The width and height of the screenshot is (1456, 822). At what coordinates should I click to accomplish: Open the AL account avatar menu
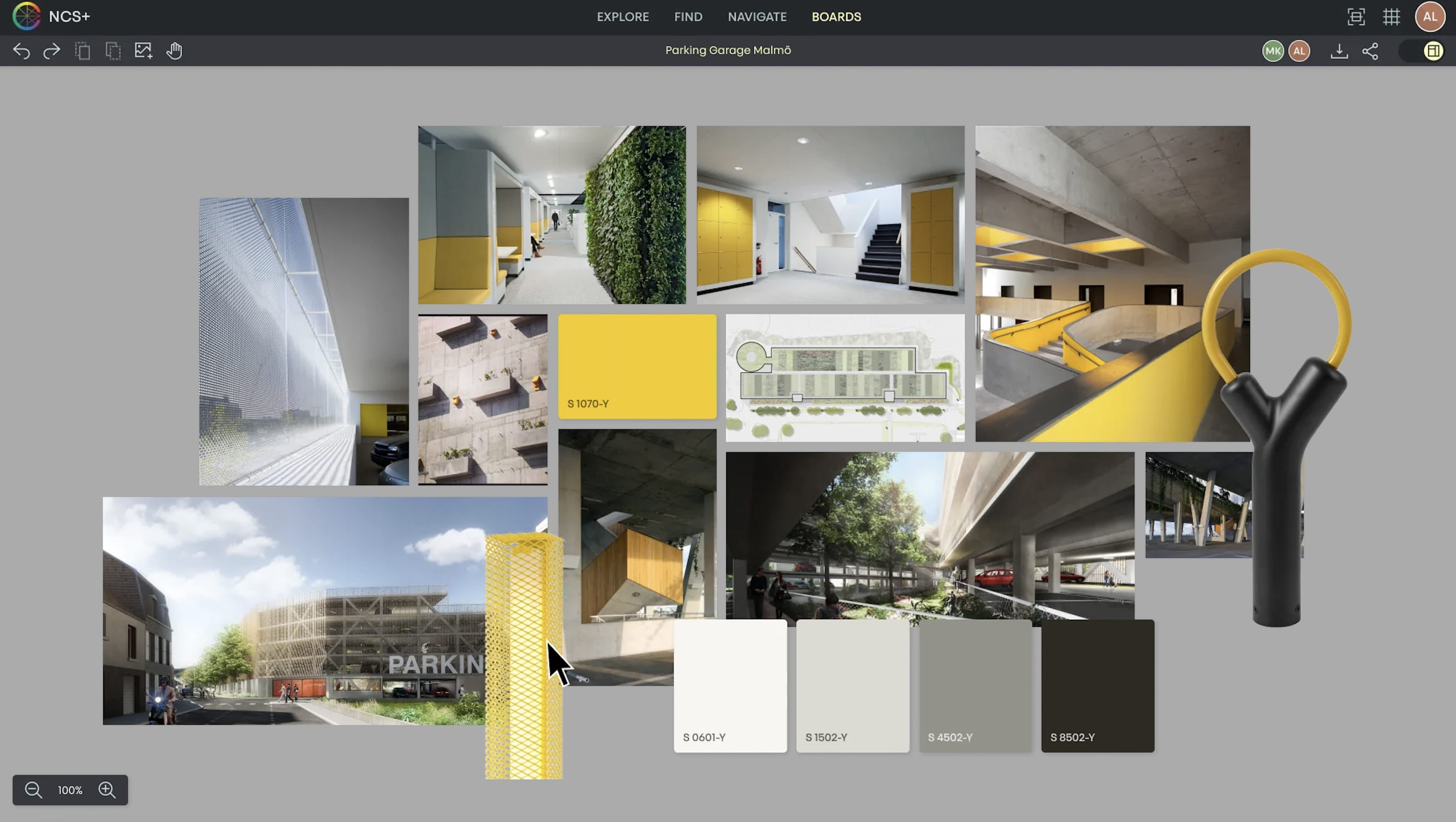[1430, 17]
